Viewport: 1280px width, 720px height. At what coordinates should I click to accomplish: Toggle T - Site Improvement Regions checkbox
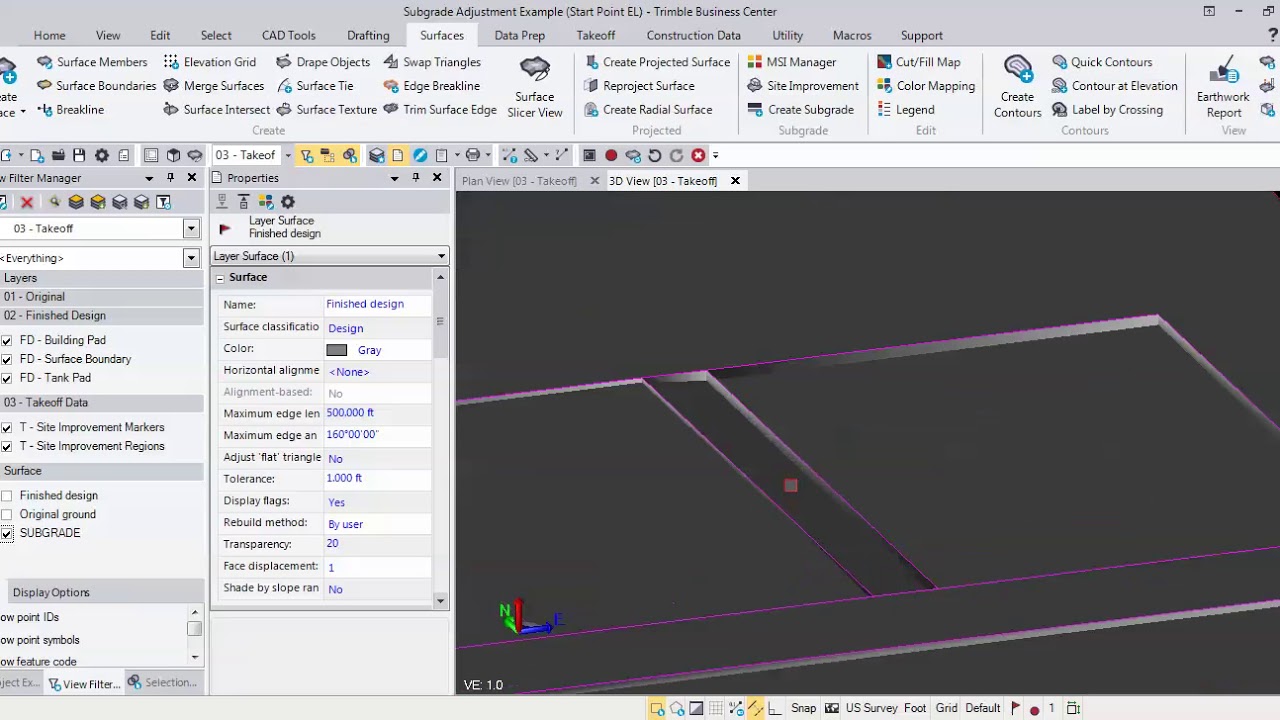tap(7, 447)
